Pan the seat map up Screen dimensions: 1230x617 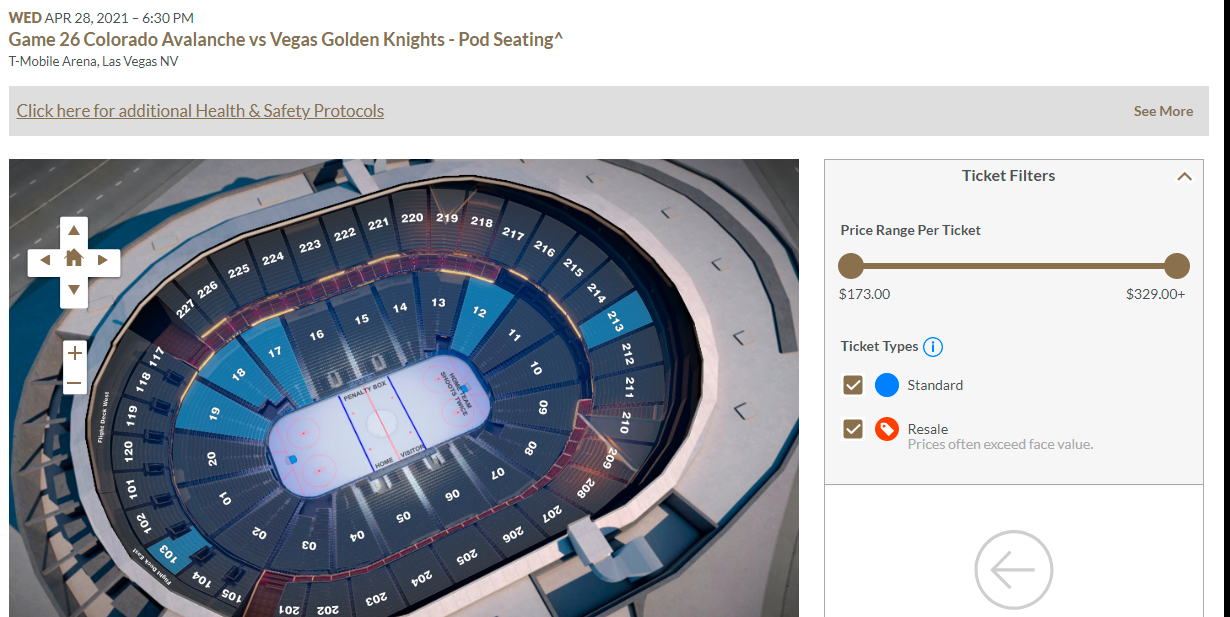[x=73, y=231]
